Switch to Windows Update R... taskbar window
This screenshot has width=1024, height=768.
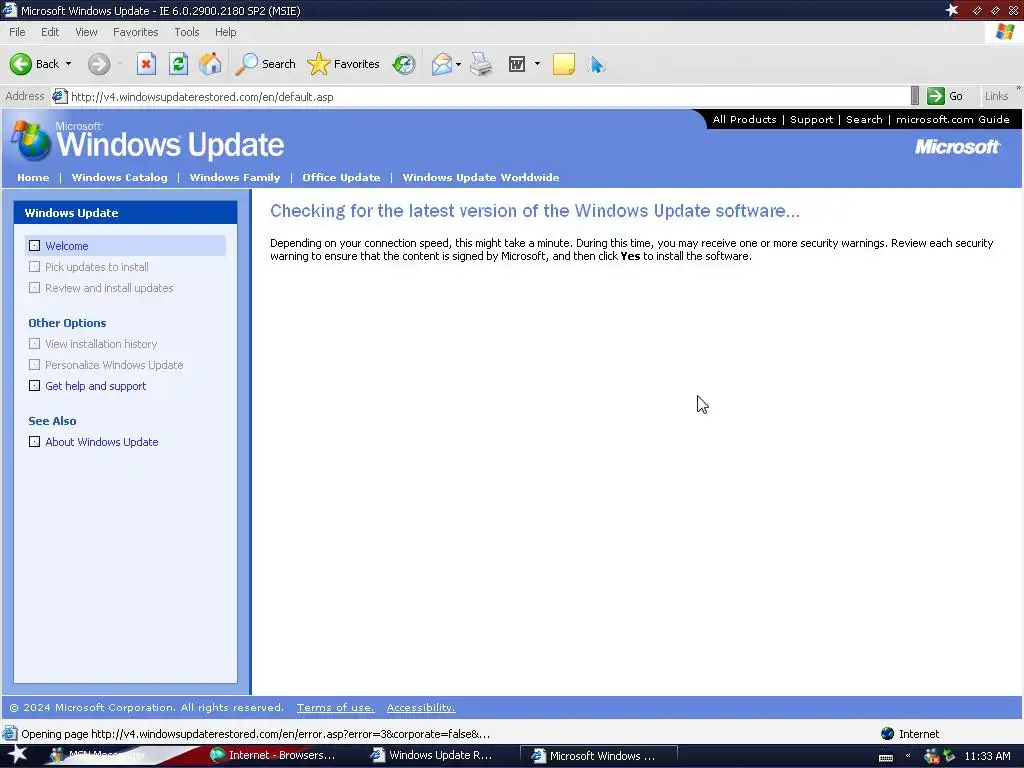(x=433, y=756)
